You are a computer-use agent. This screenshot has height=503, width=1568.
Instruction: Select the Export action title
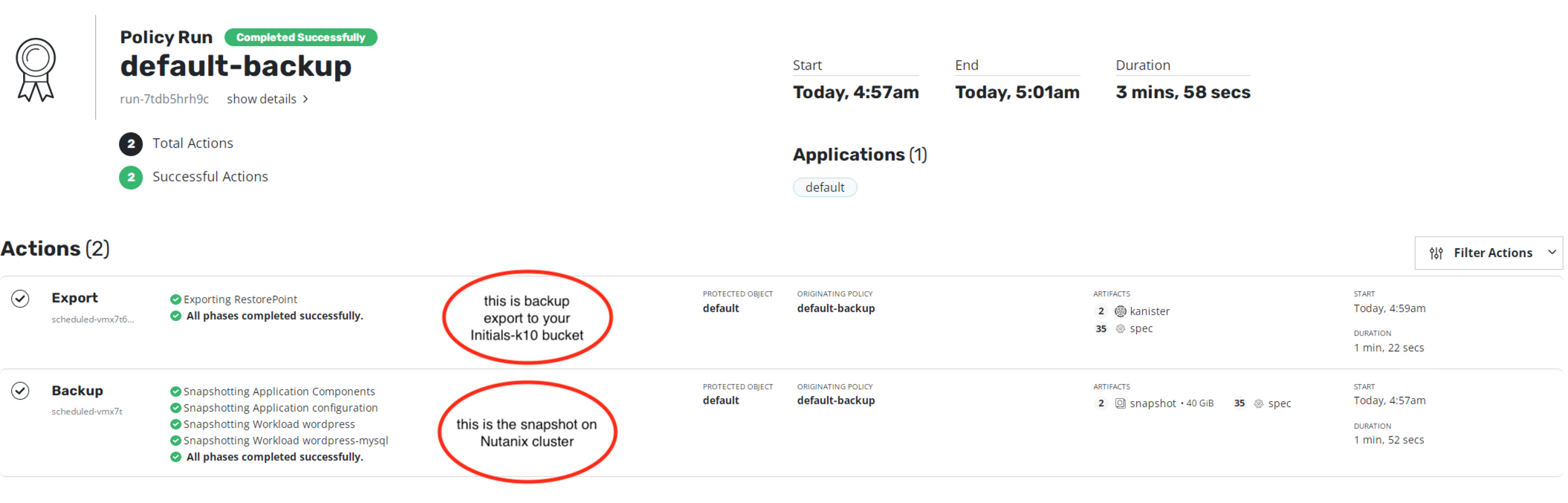74,298
